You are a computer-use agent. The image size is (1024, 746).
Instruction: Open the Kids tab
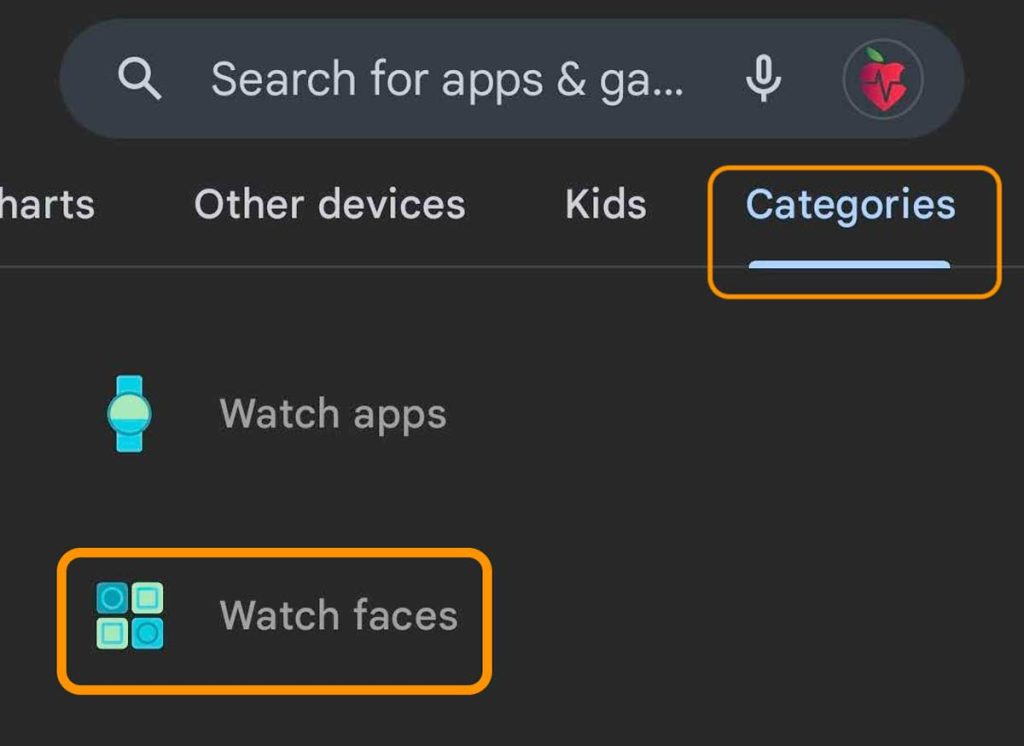click(605, 205)
